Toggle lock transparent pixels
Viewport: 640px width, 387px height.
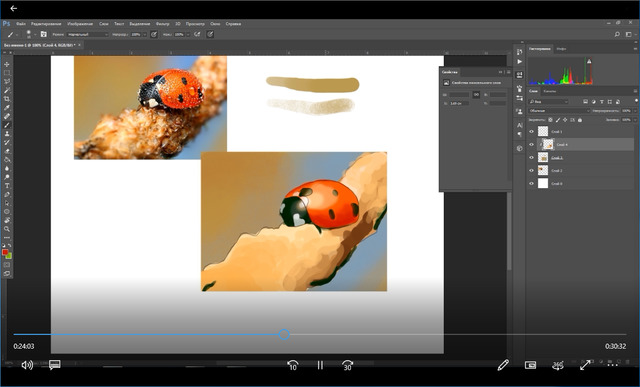[x=550, y=120]
